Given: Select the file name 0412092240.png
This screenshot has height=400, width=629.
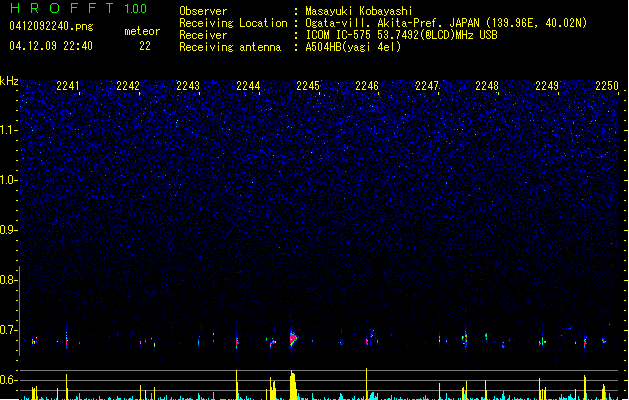Looking at the screenshot, I should click(51, 26).
